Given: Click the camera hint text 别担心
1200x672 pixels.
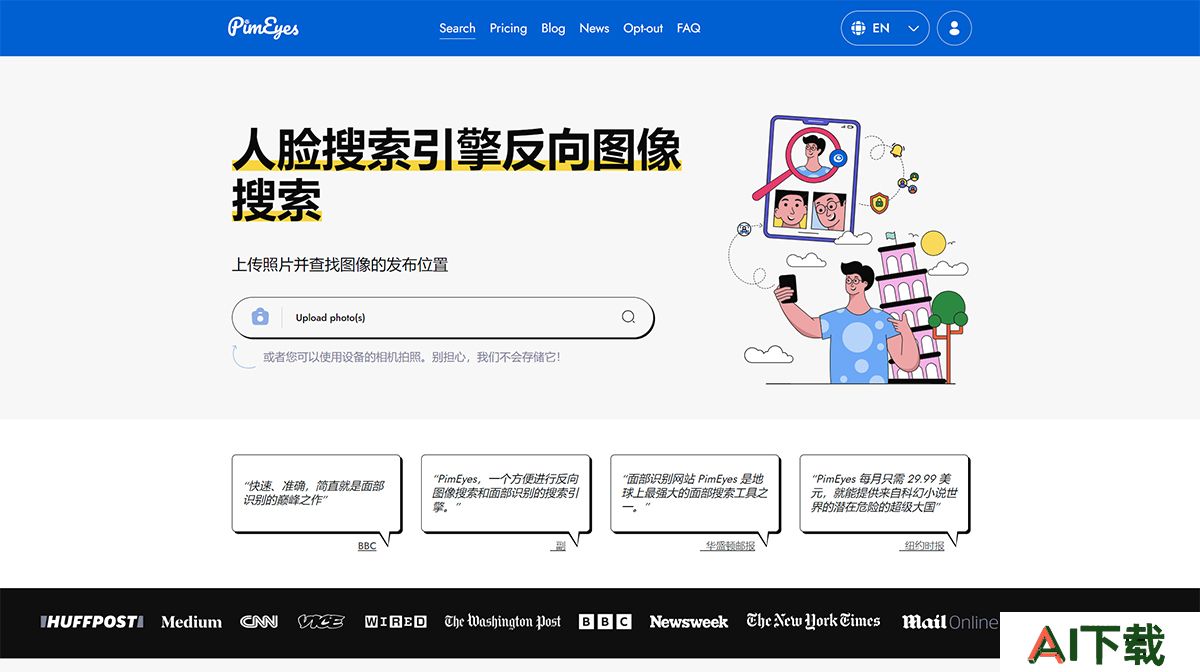Looking at the screenshot, I should coord(411,357).
